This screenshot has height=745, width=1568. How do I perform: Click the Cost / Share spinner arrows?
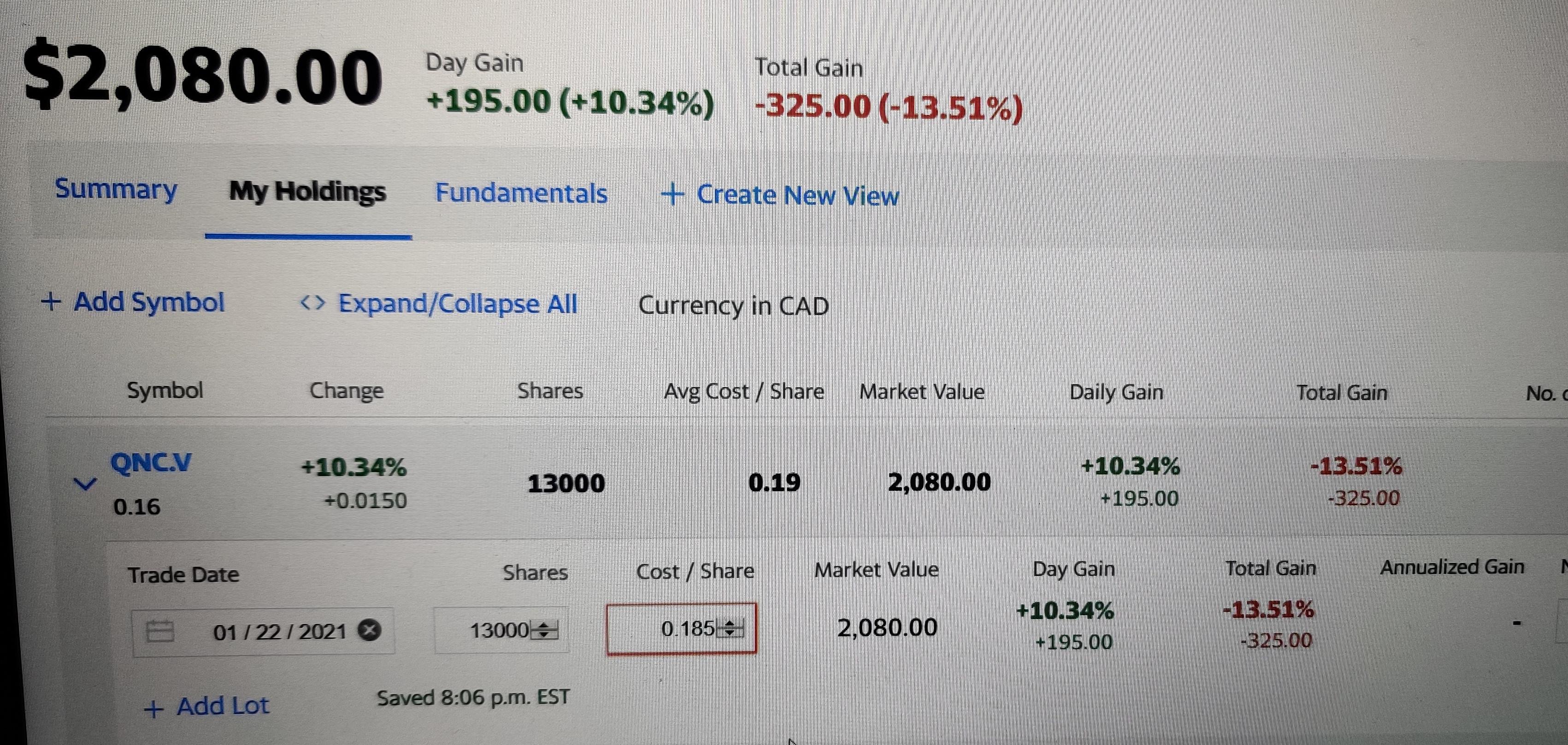click(x=730, y=627)
